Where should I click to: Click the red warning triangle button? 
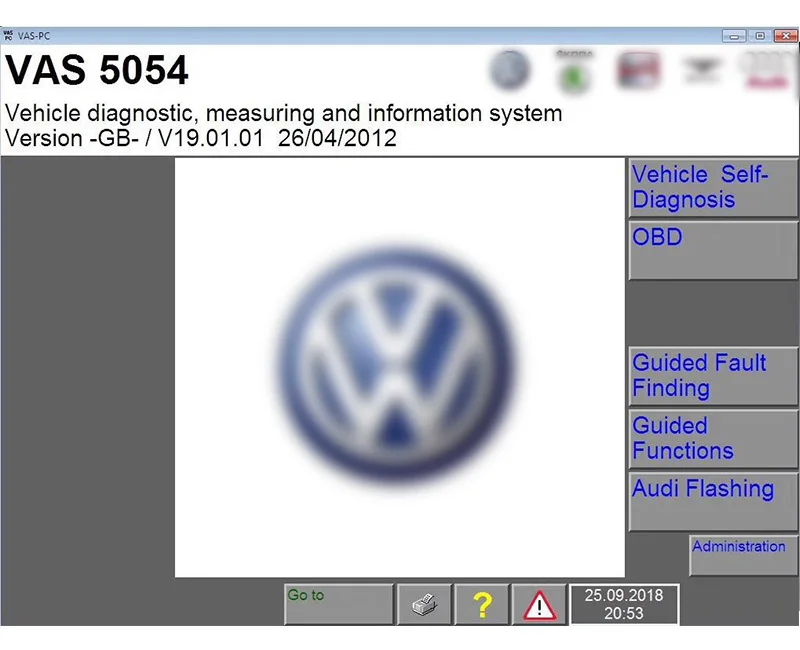coord(539,604)
